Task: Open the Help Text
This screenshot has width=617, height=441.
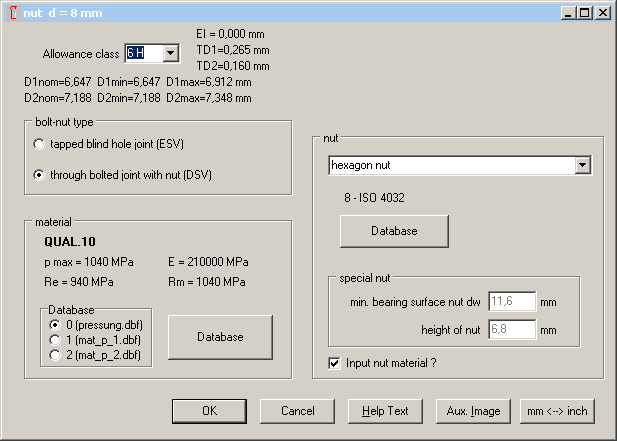Action: (x=385, y=411)
